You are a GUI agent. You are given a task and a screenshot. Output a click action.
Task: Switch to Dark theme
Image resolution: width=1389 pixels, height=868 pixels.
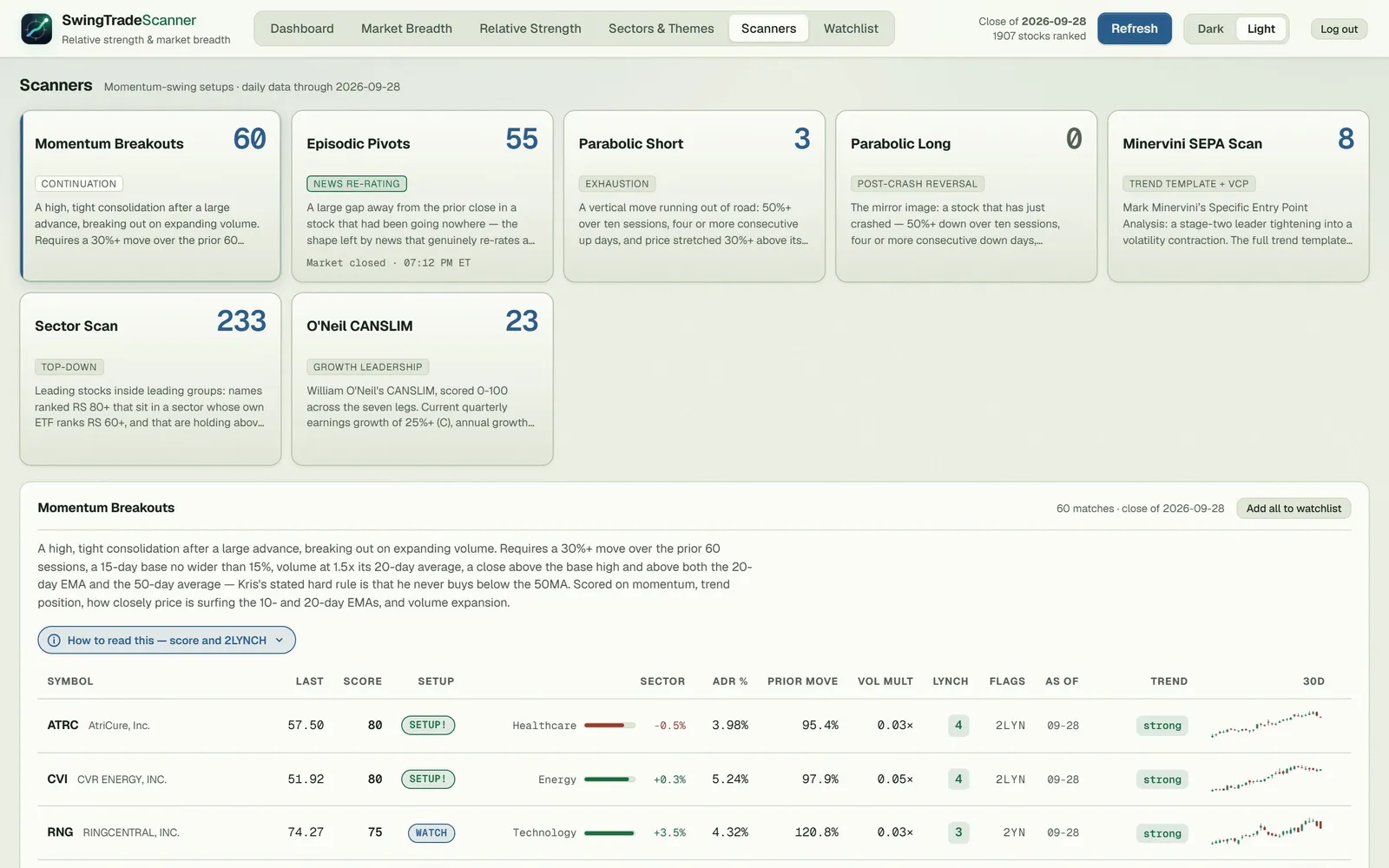point(1210,29)
